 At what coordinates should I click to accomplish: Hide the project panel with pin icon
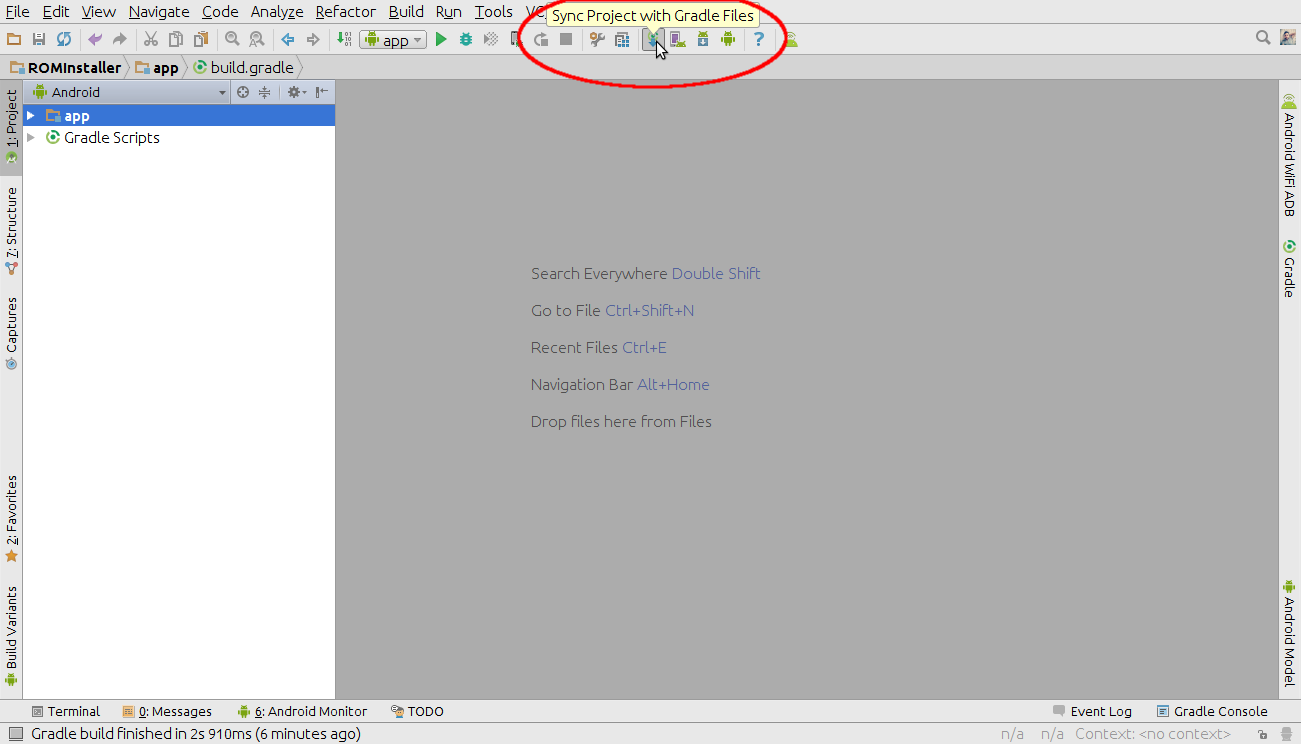pyautogui.click(x=321, y=92)
